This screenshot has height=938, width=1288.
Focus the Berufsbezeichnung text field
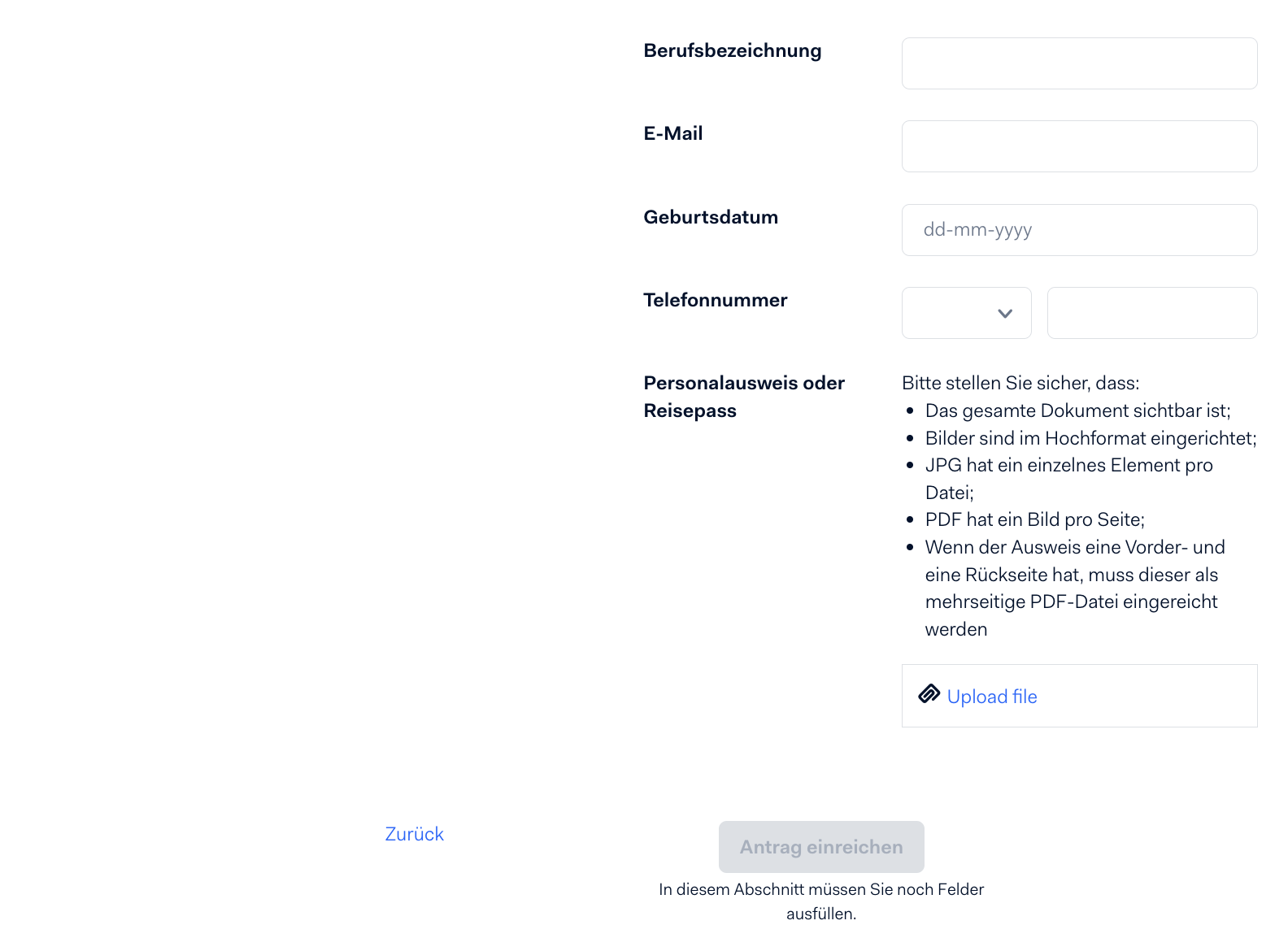pos(1079,63)
